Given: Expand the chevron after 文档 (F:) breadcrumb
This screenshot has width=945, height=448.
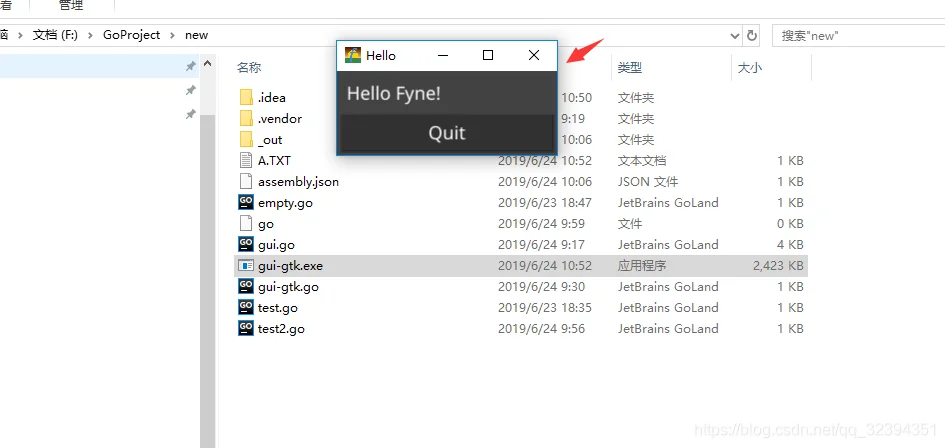Looking at the screenshot, I should click(x=90, y=35).
